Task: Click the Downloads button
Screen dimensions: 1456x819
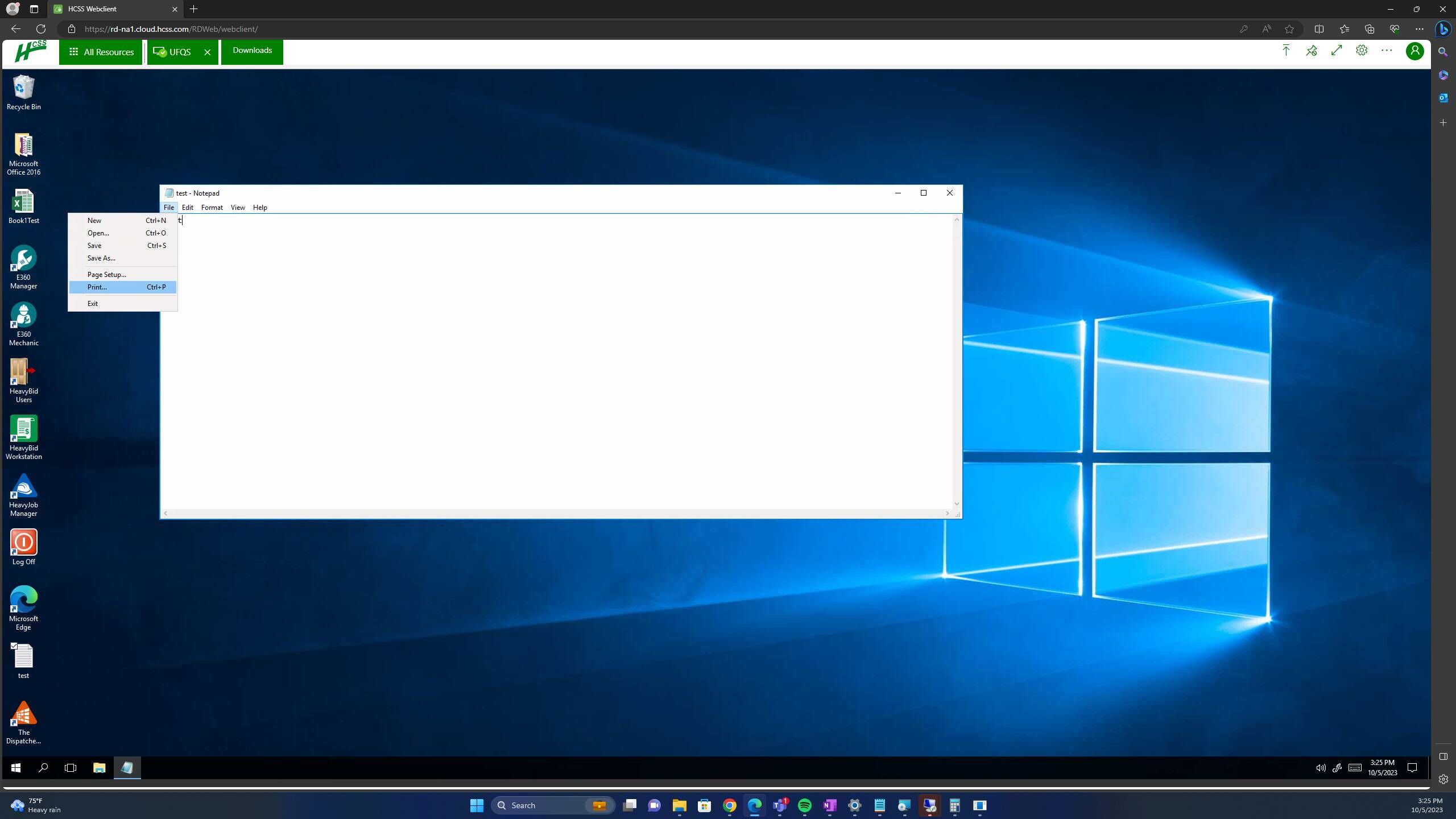Action: click(x=252, y=50)
